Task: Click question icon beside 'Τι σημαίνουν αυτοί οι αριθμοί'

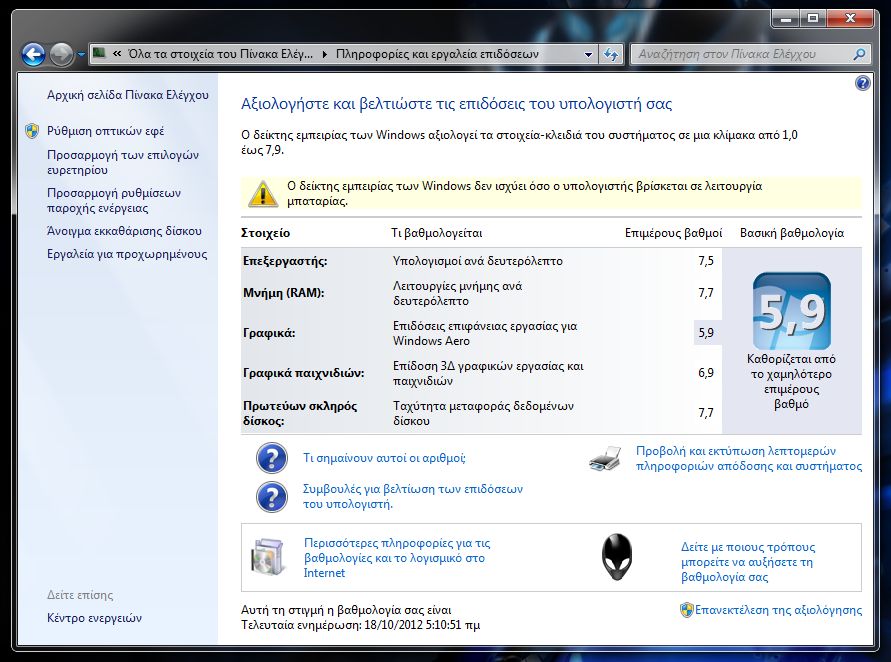Action: tap(272, 458)
